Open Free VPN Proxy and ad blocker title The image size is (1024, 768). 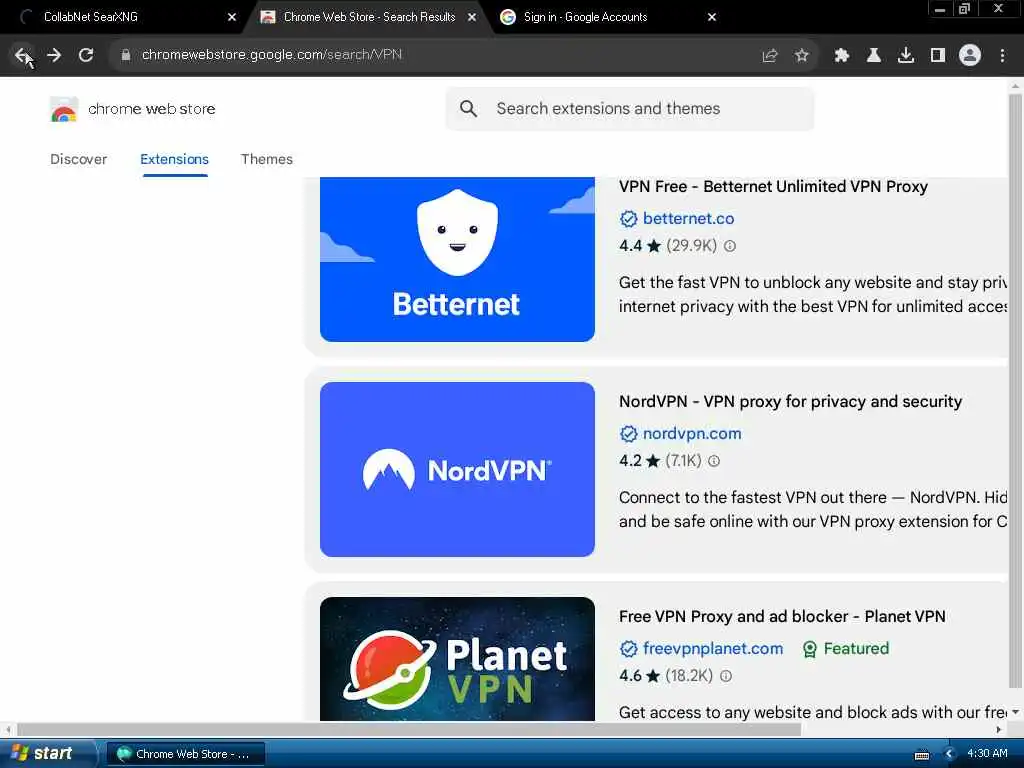pos(782,616)
